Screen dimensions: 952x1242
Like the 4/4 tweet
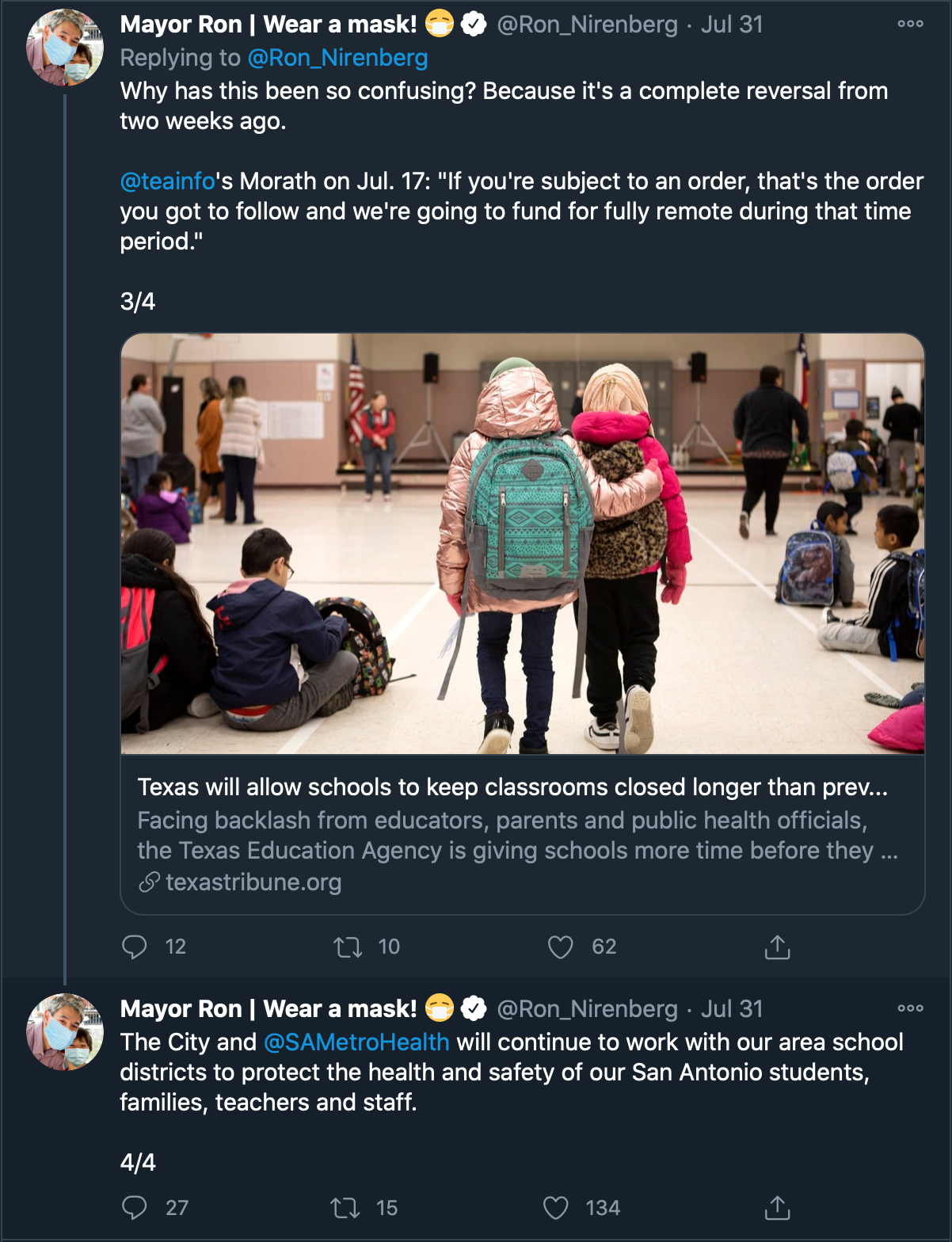click(x=556, y=1207)
